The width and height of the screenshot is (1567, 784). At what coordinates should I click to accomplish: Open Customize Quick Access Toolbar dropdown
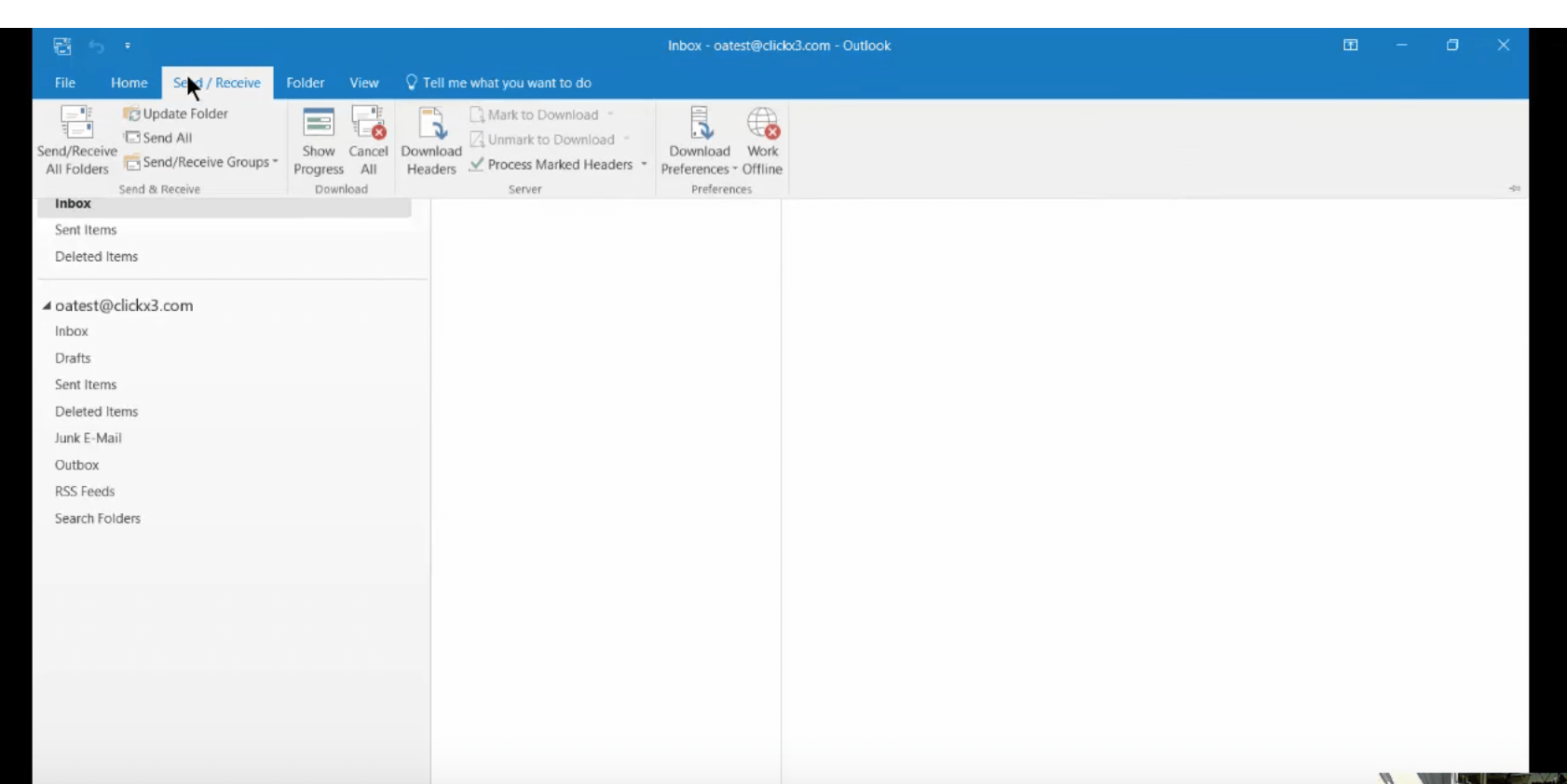tap(128, 46)
